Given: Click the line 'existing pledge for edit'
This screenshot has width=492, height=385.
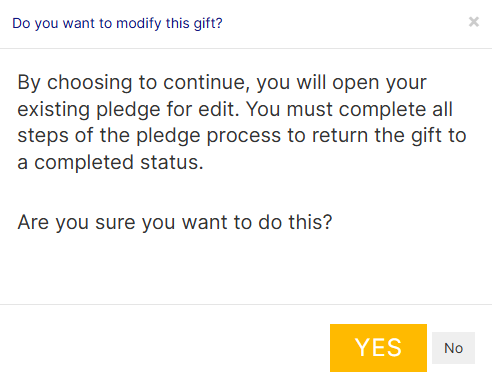Looking at the screenshot, I should pos(128,109).
